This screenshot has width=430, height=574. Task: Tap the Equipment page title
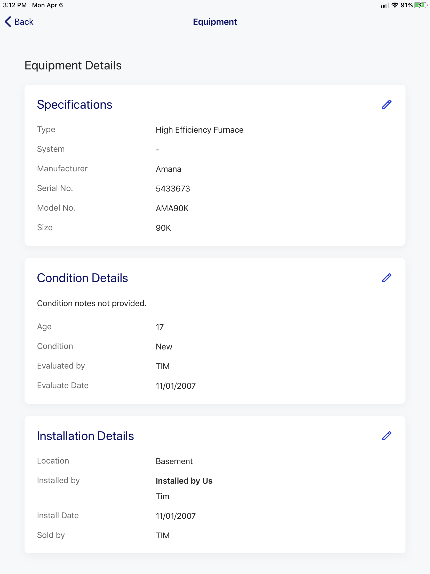click(215, 22)
